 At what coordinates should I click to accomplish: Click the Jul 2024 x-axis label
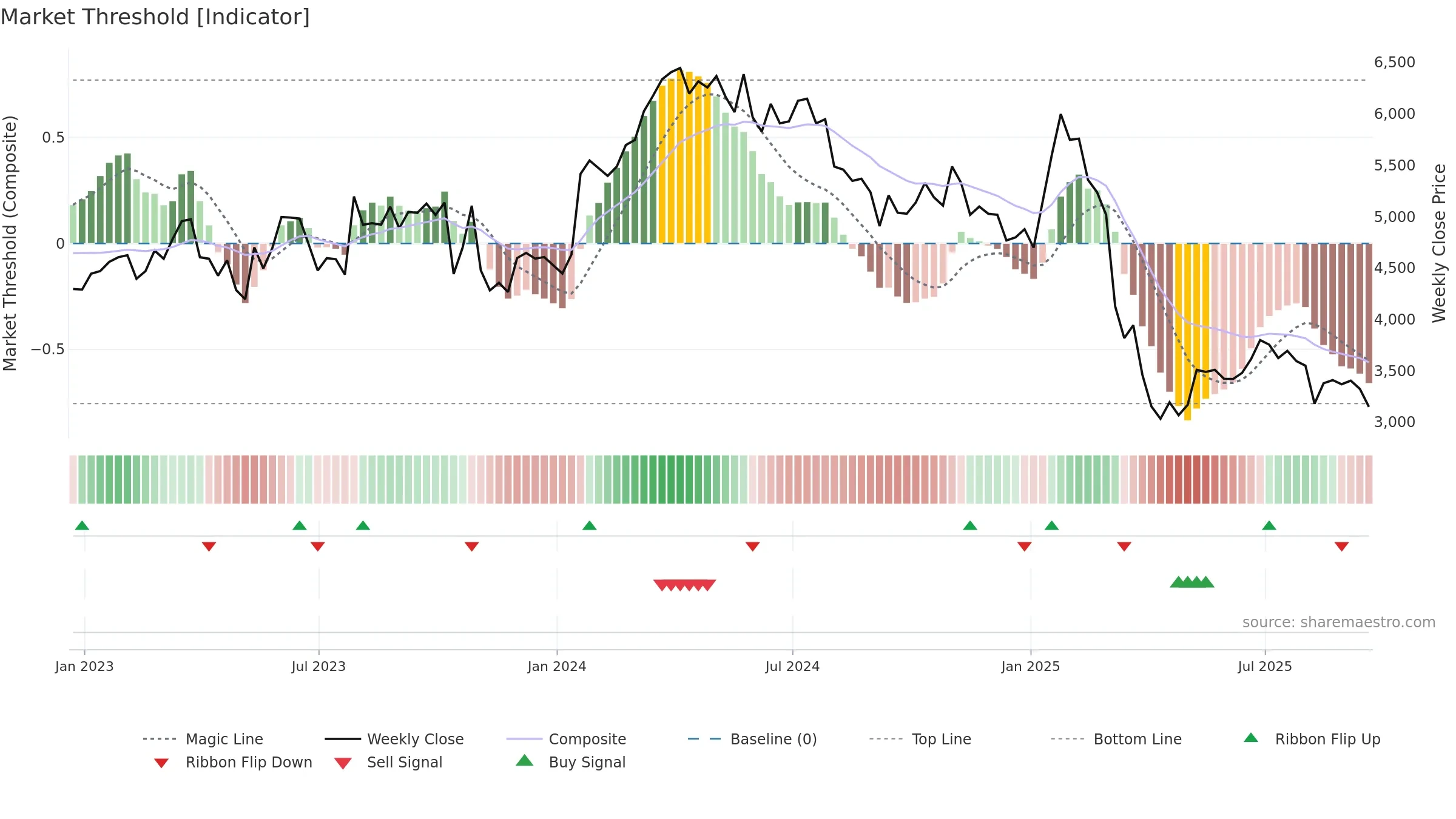792,666
